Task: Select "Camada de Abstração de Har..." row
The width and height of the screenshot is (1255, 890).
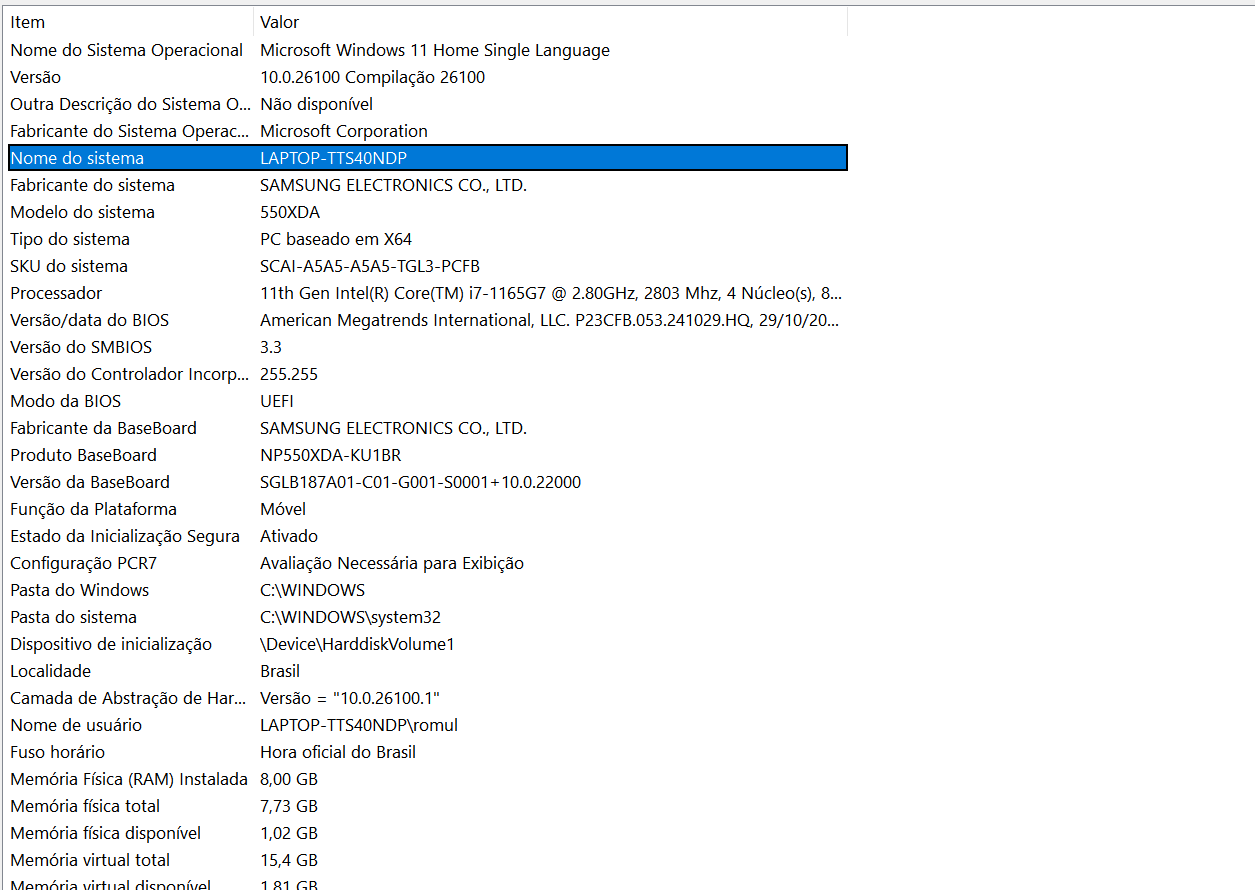Action: point(428,698)
